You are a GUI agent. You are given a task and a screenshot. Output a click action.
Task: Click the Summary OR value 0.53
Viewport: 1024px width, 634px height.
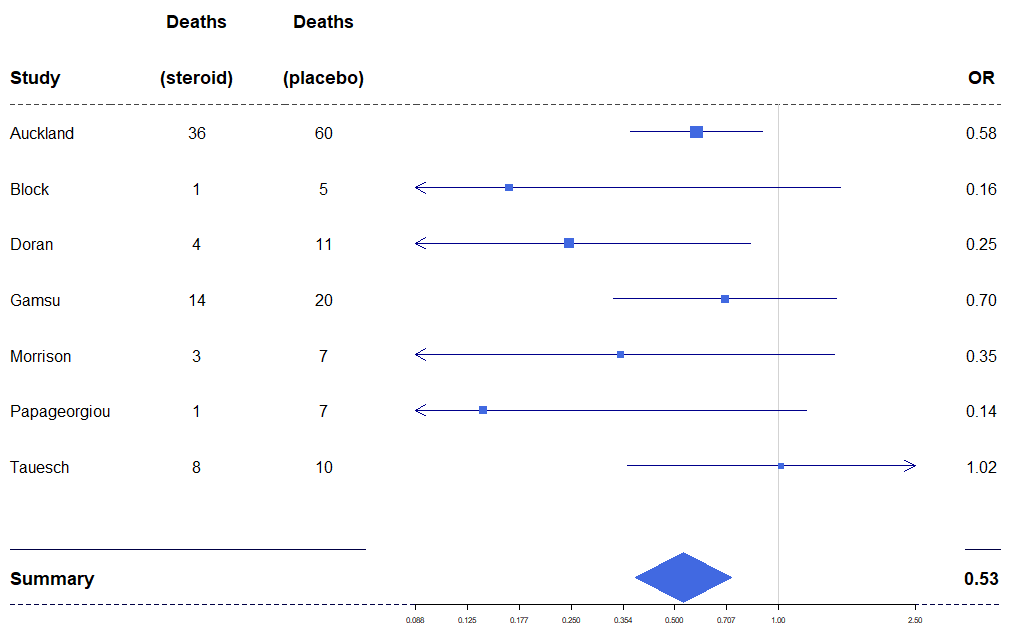click(981, 579)
